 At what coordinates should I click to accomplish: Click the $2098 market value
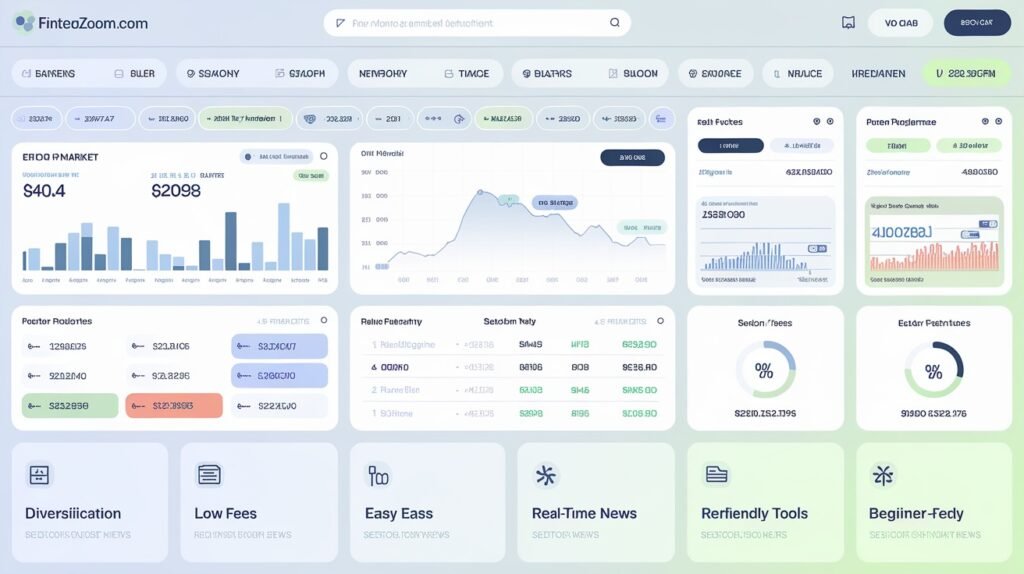pos(176,191)
